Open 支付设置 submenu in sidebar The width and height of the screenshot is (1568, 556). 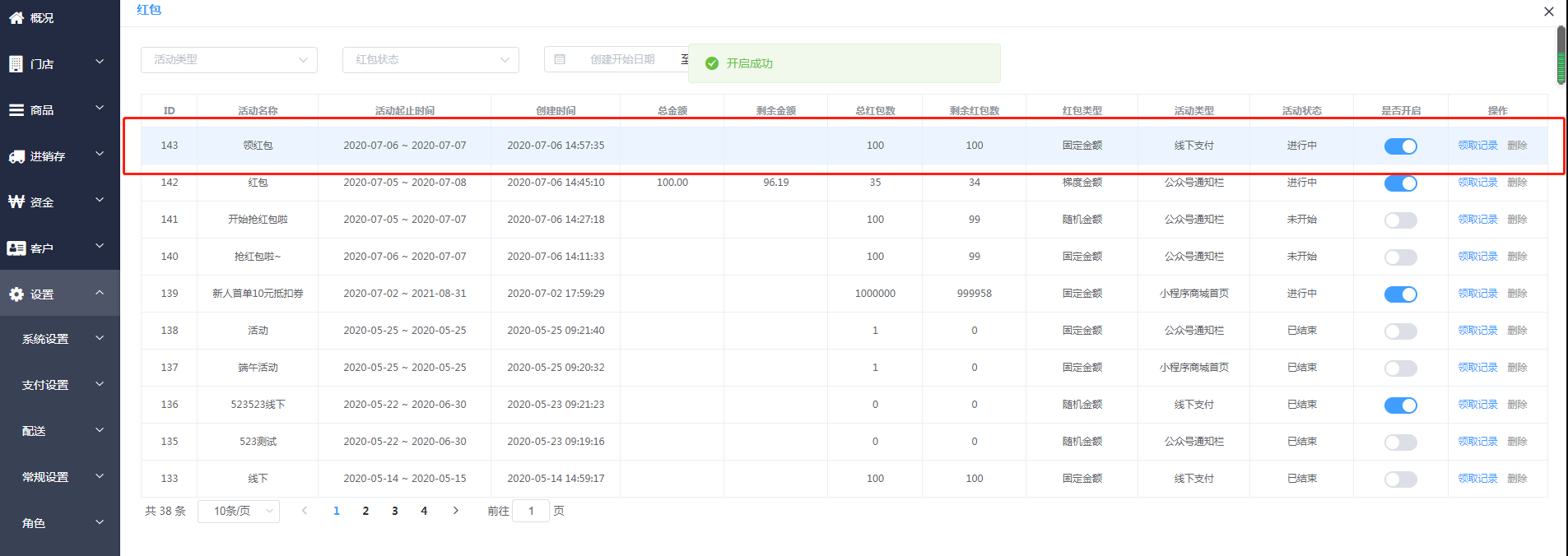[60, 385]
